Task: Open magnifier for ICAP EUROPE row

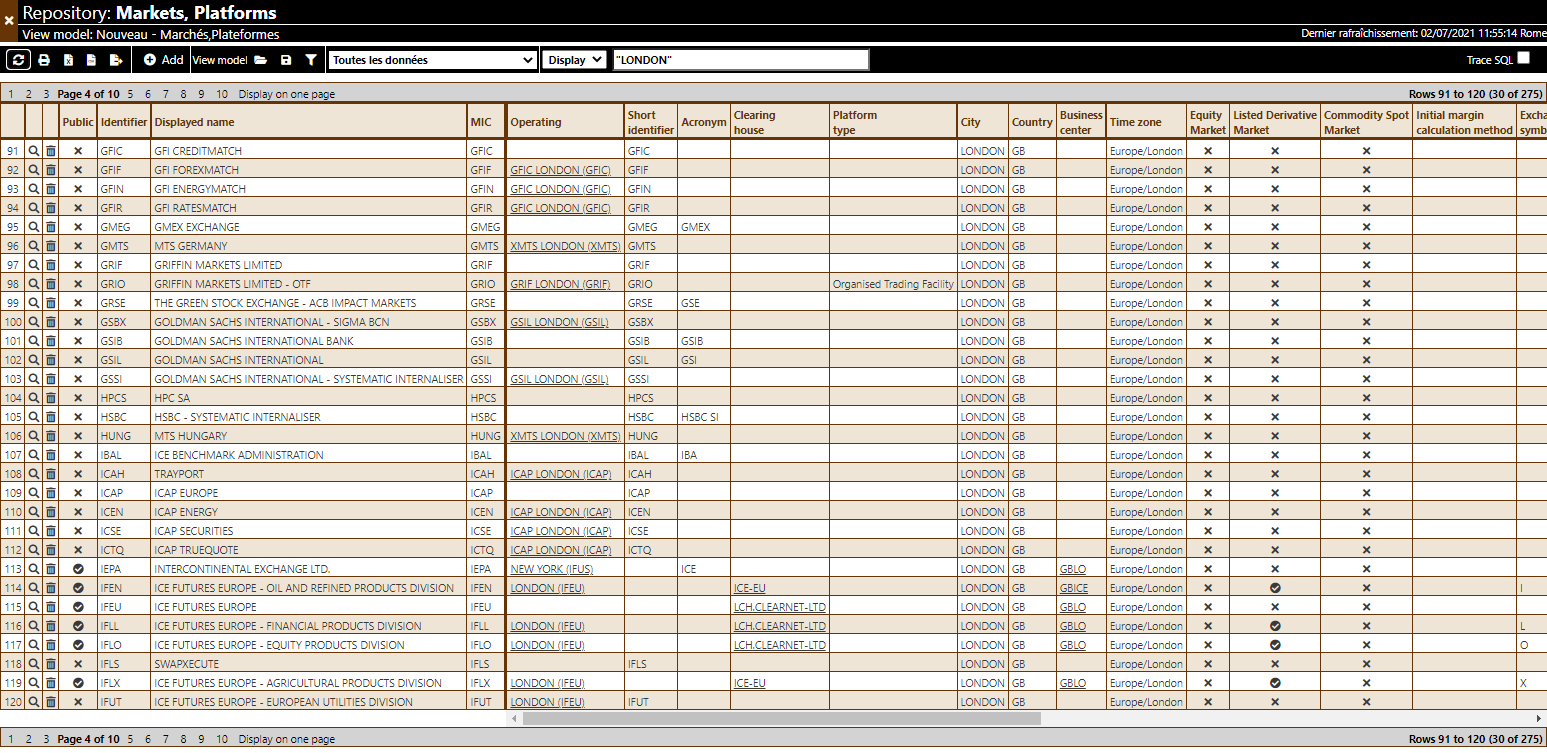Action: (34, 493)
